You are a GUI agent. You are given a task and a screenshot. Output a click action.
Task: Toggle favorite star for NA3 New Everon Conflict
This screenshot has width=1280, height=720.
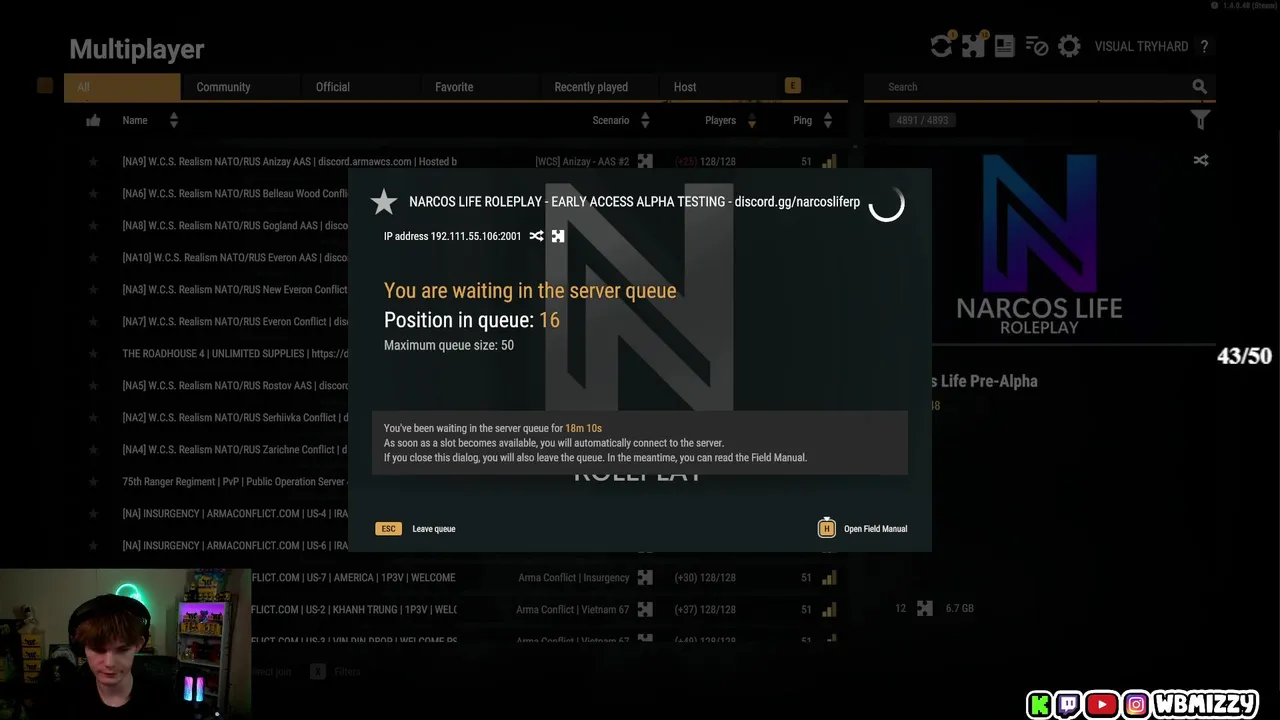[x=93, y=289]
